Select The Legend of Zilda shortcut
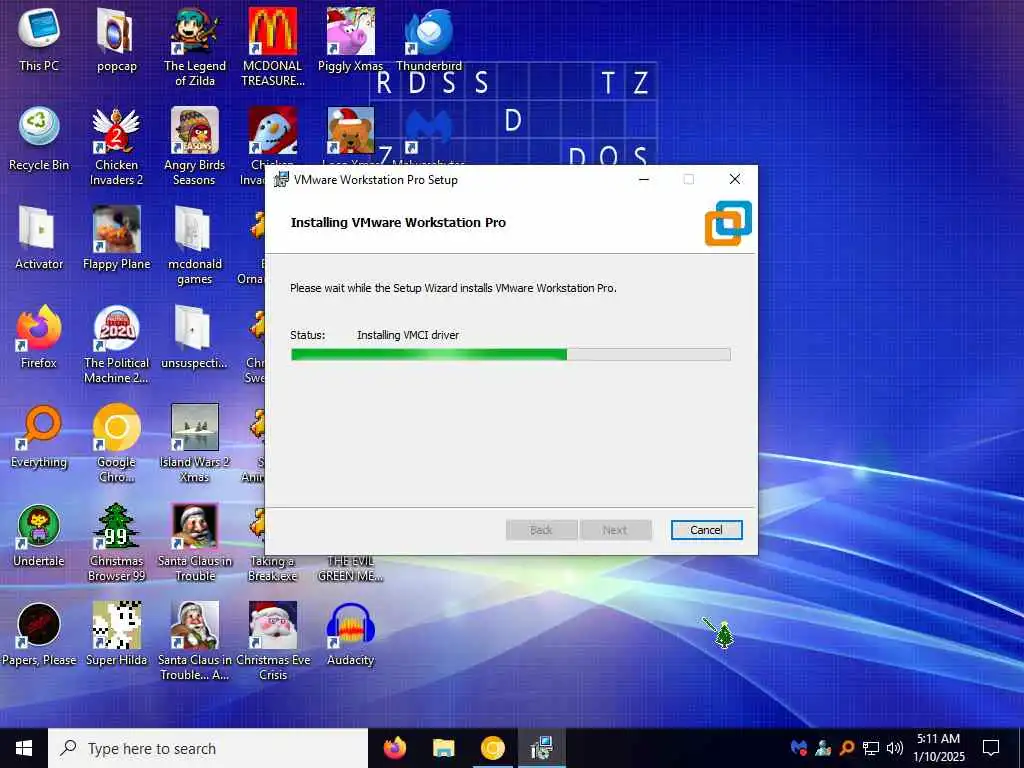Image resolution: width=1024 pixels, height=768 pixels. (195, 47)
